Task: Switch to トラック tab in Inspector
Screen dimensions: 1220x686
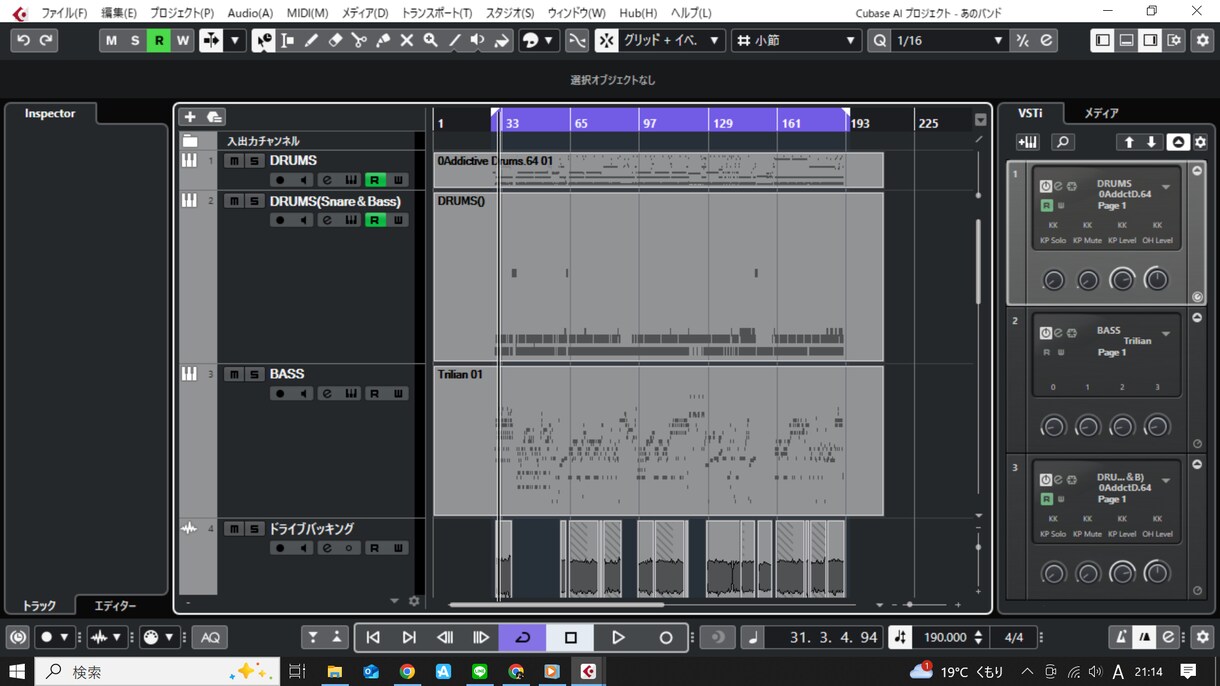Action: click(40, 605)
